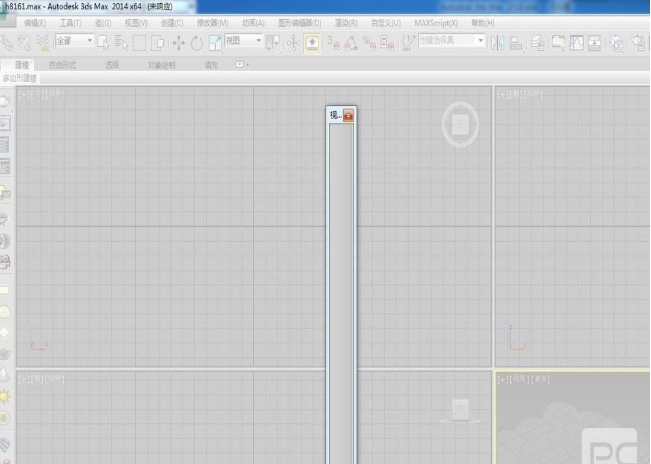Click the top-left viewport [+] label menu
Viewport: 651px width, 464px height.
pos(24,95)
